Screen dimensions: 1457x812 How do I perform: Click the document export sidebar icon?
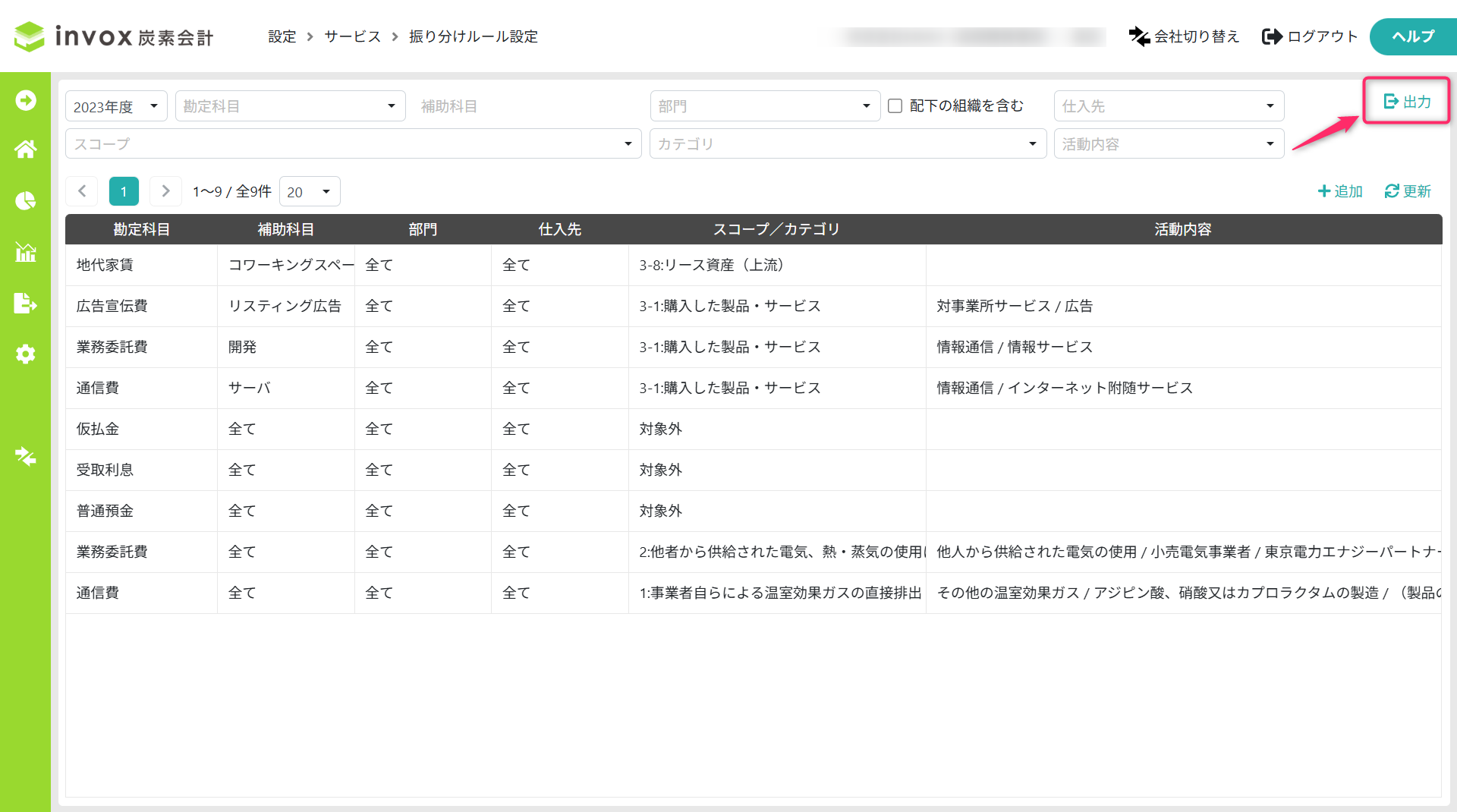click(25, 304)
